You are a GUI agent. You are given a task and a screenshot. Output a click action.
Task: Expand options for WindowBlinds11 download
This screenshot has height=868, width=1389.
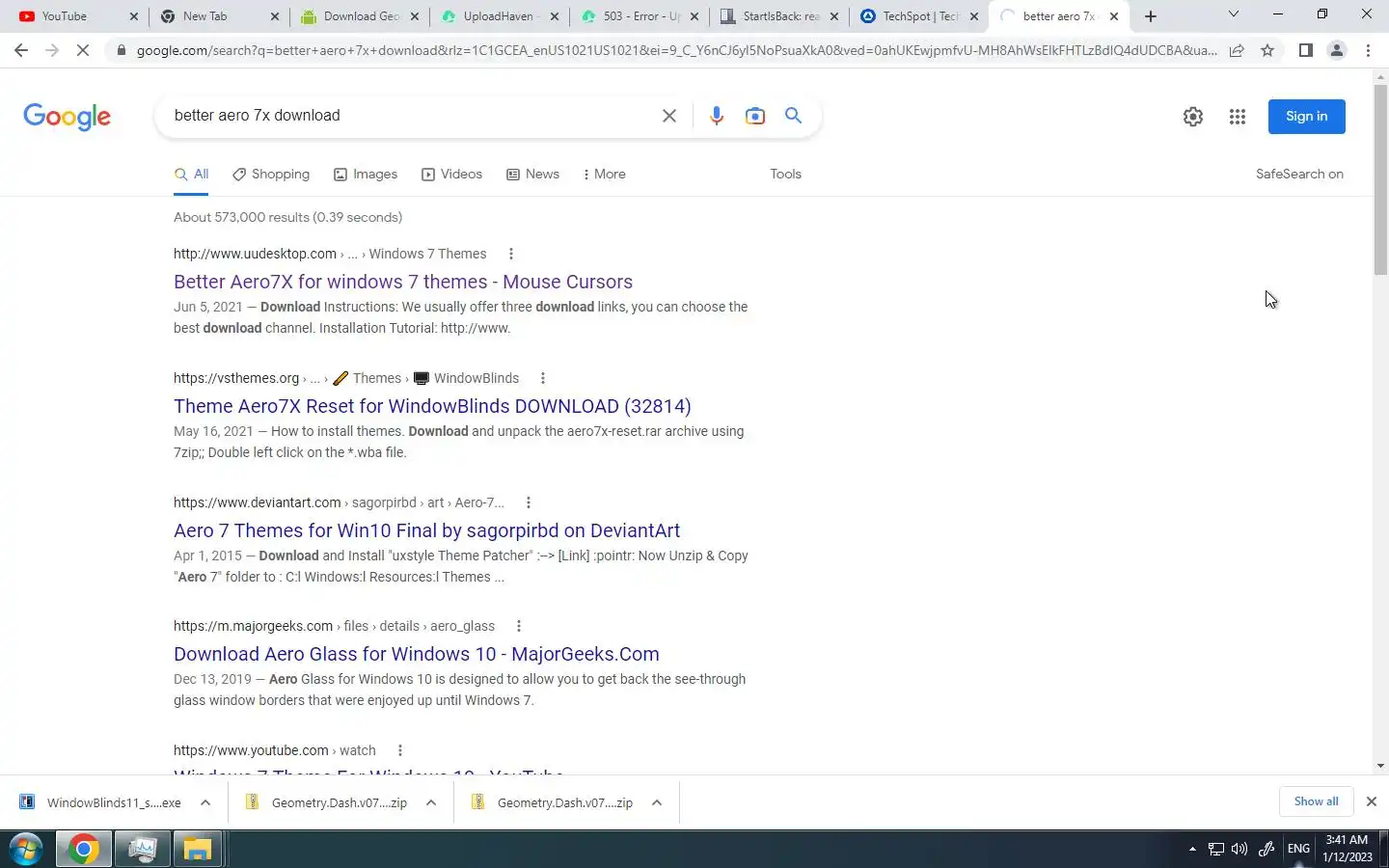205,802
